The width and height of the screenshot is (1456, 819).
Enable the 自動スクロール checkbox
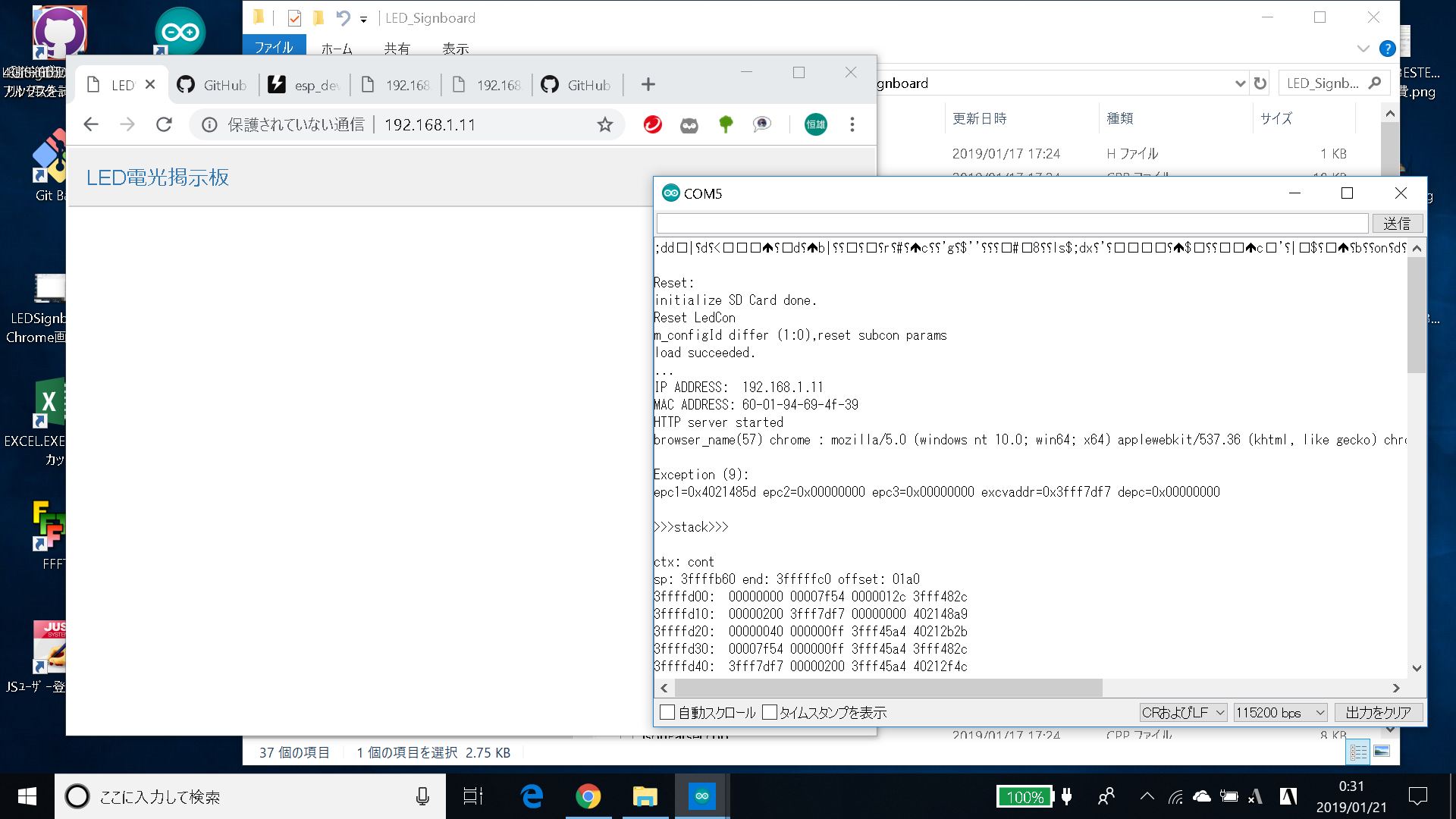point(667,712)
